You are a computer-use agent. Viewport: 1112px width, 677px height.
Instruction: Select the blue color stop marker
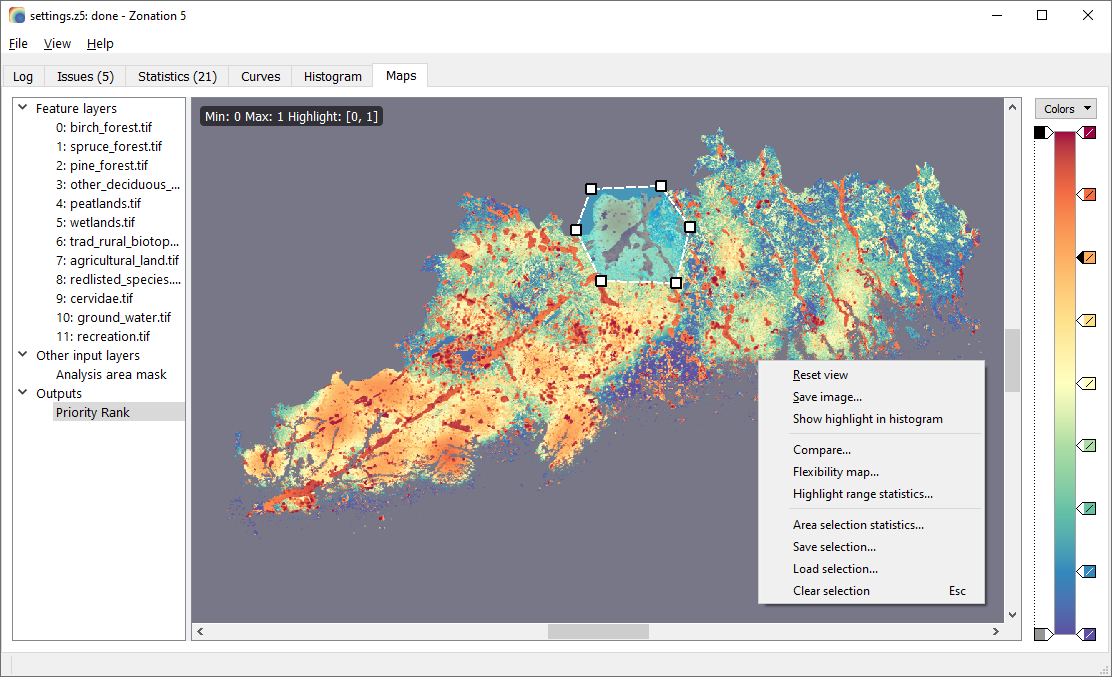[1087, 571]
